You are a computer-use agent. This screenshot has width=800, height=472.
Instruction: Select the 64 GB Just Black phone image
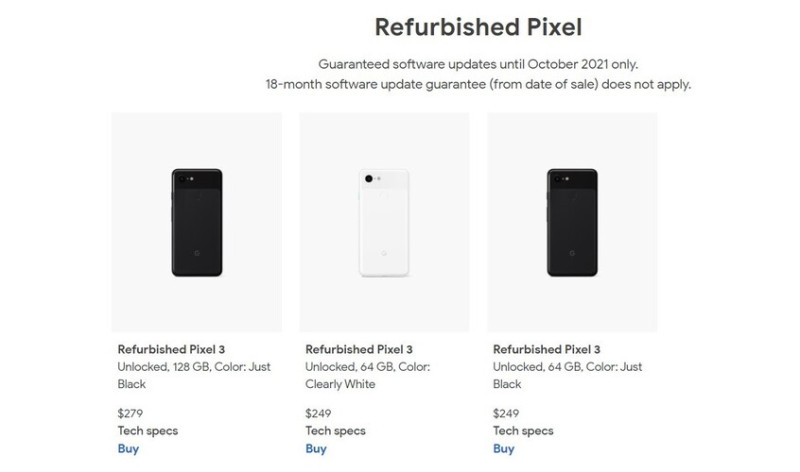[x=572, y=222]
